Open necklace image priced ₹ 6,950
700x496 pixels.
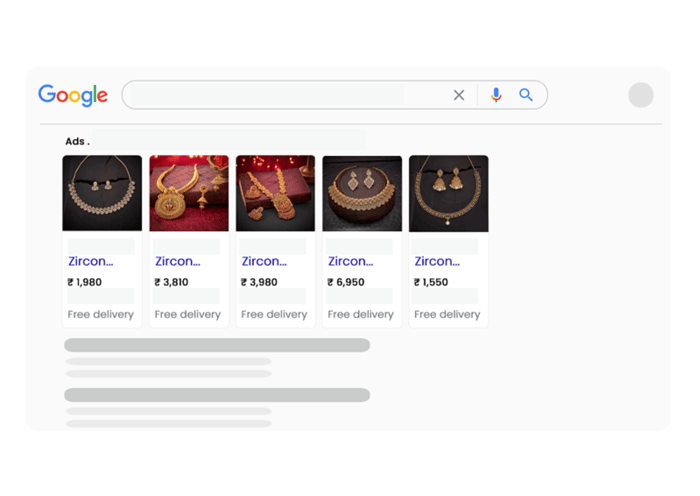pyautogui.click(x=362, y=193)
